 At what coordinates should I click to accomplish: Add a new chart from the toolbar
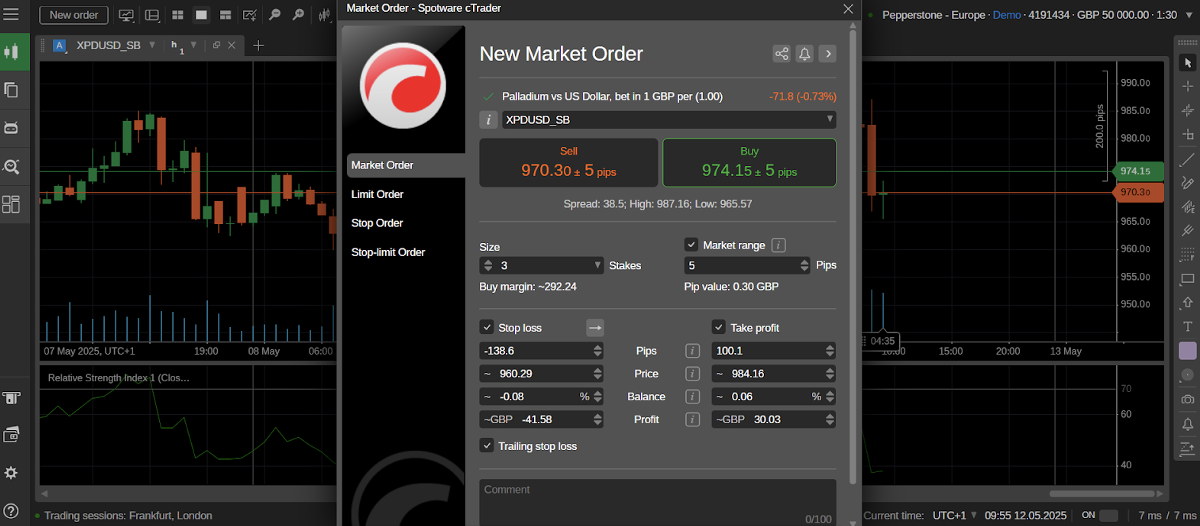point(249,15)
